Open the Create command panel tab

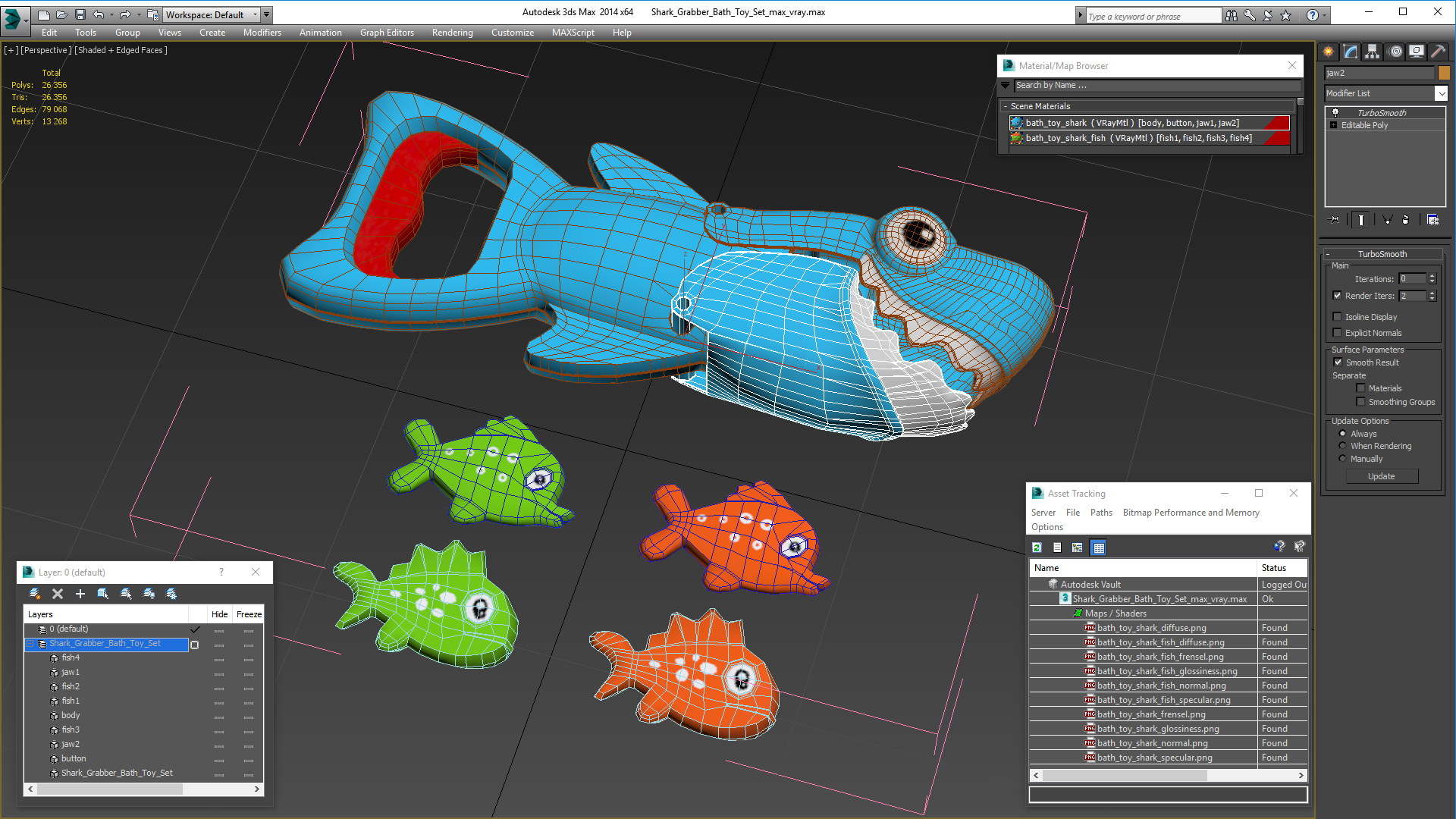click(1329, 52)
